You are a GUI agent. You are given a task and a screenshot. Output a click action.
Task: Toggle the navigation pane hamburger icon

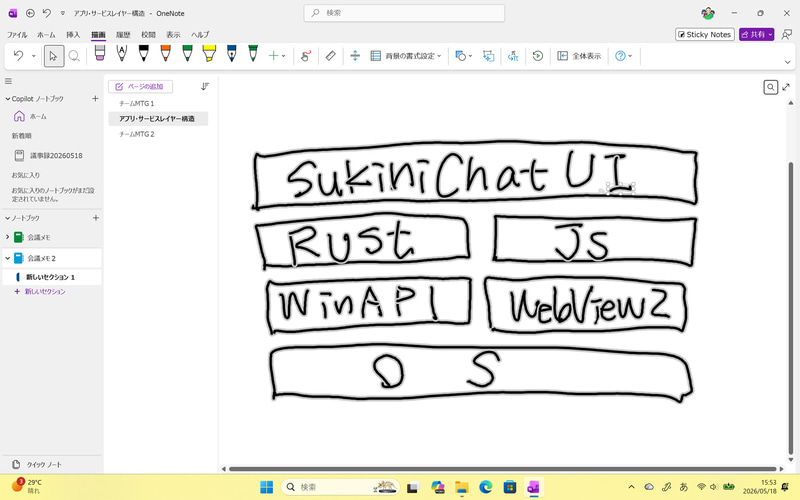coord(8,81)
